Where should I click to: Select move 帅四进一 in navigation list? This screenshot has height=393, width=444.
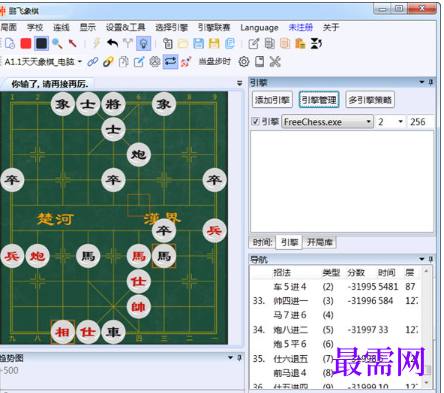290,301
